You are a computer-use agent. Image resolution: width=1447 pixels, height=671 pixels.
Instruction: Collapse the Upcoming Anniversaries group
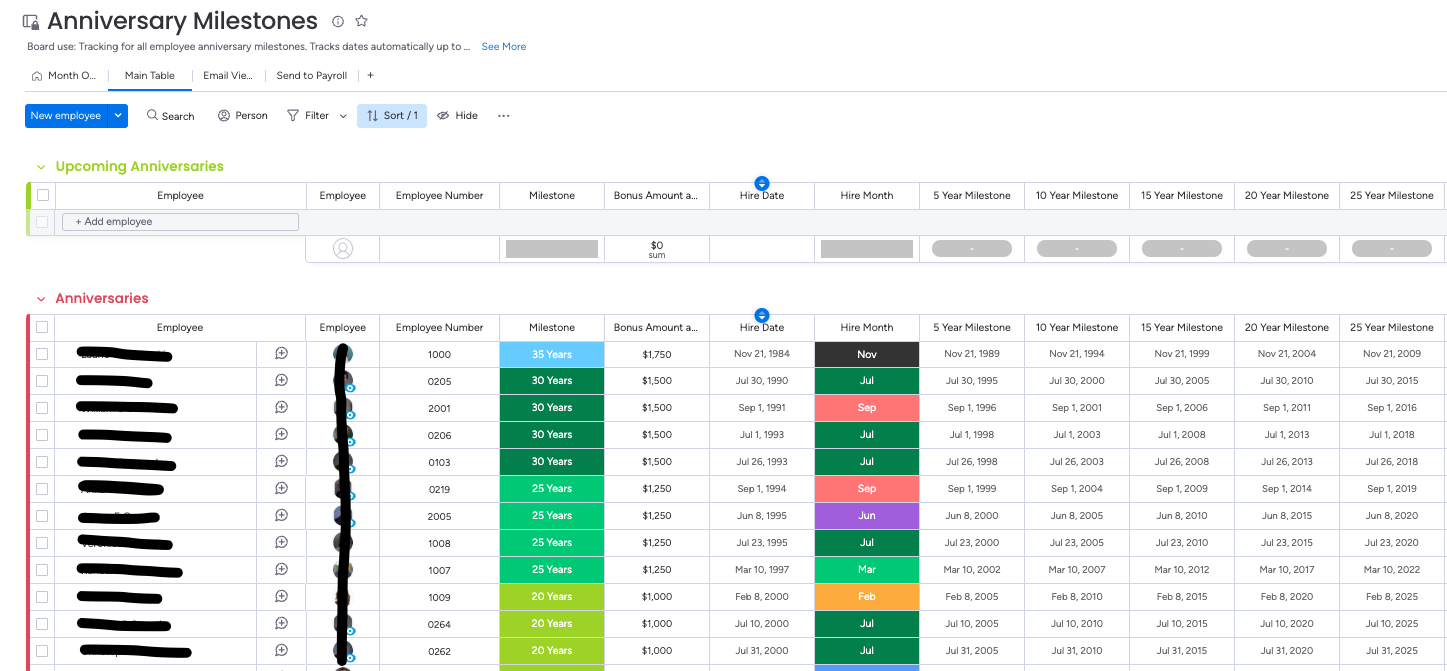tap(41, 167)
